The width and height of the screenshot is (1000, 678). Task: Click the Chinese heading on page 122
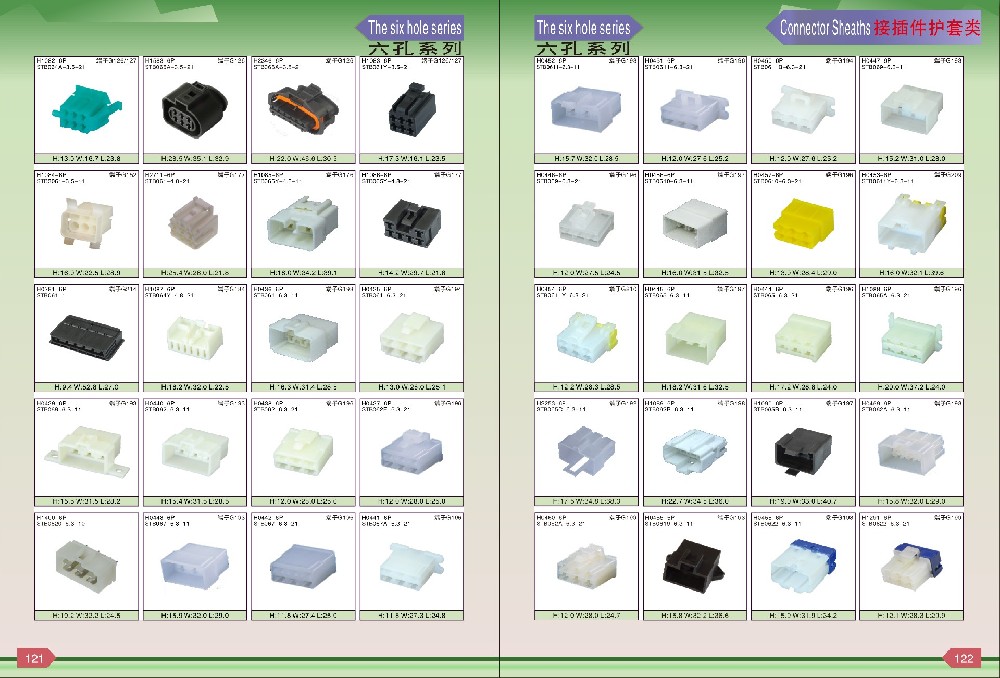[583, 49]
